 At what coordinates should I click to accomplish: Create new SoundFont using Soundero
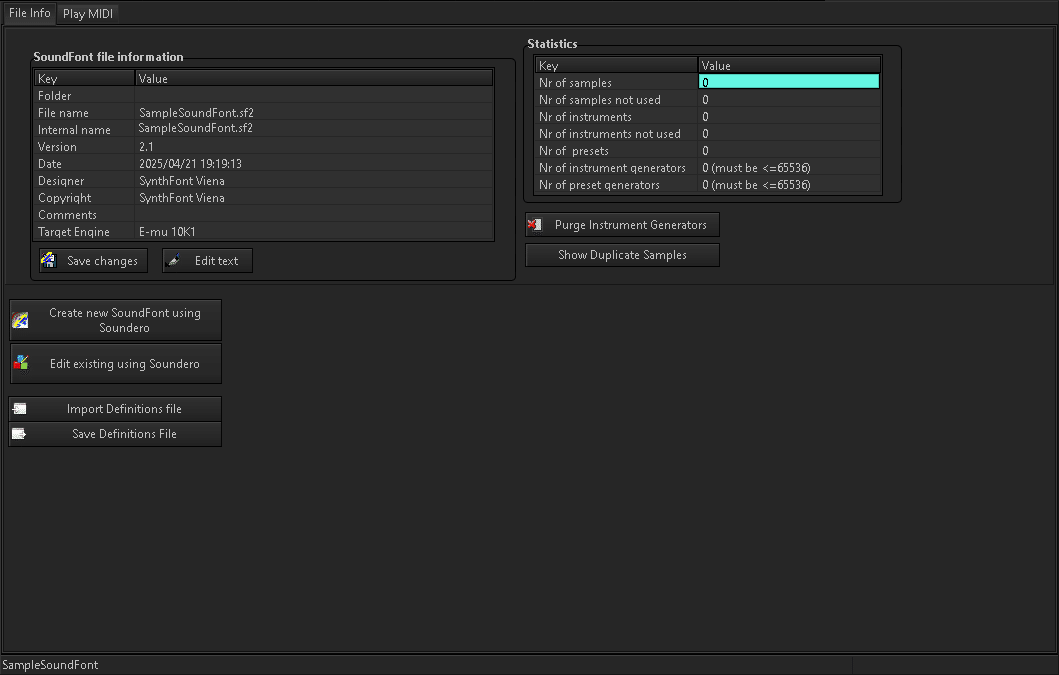point(115,319)
